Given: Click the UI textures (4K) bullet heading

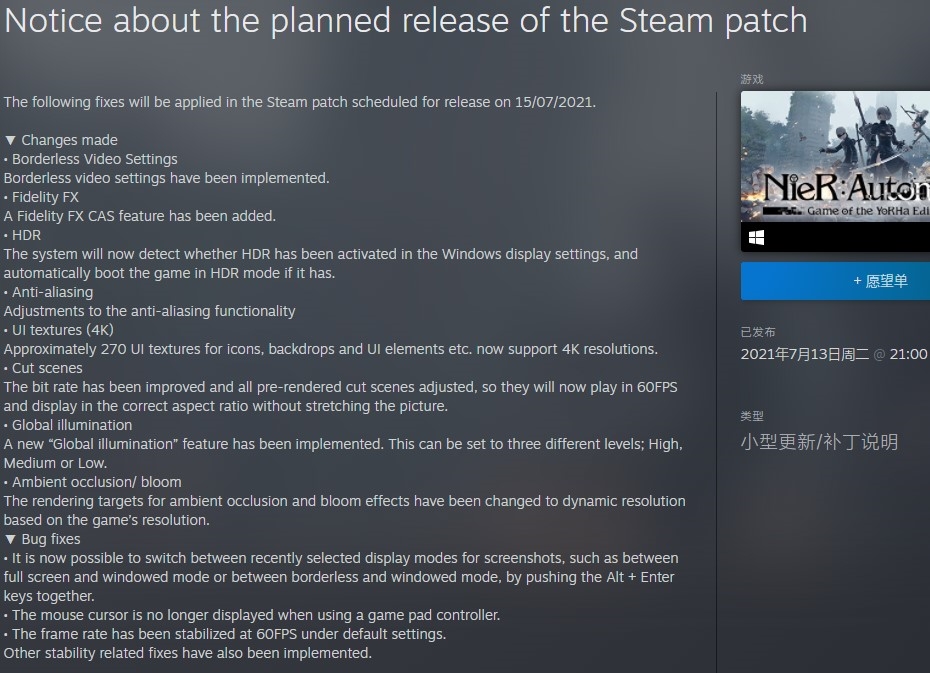Looking at the screenshot, I should point(62,330).
